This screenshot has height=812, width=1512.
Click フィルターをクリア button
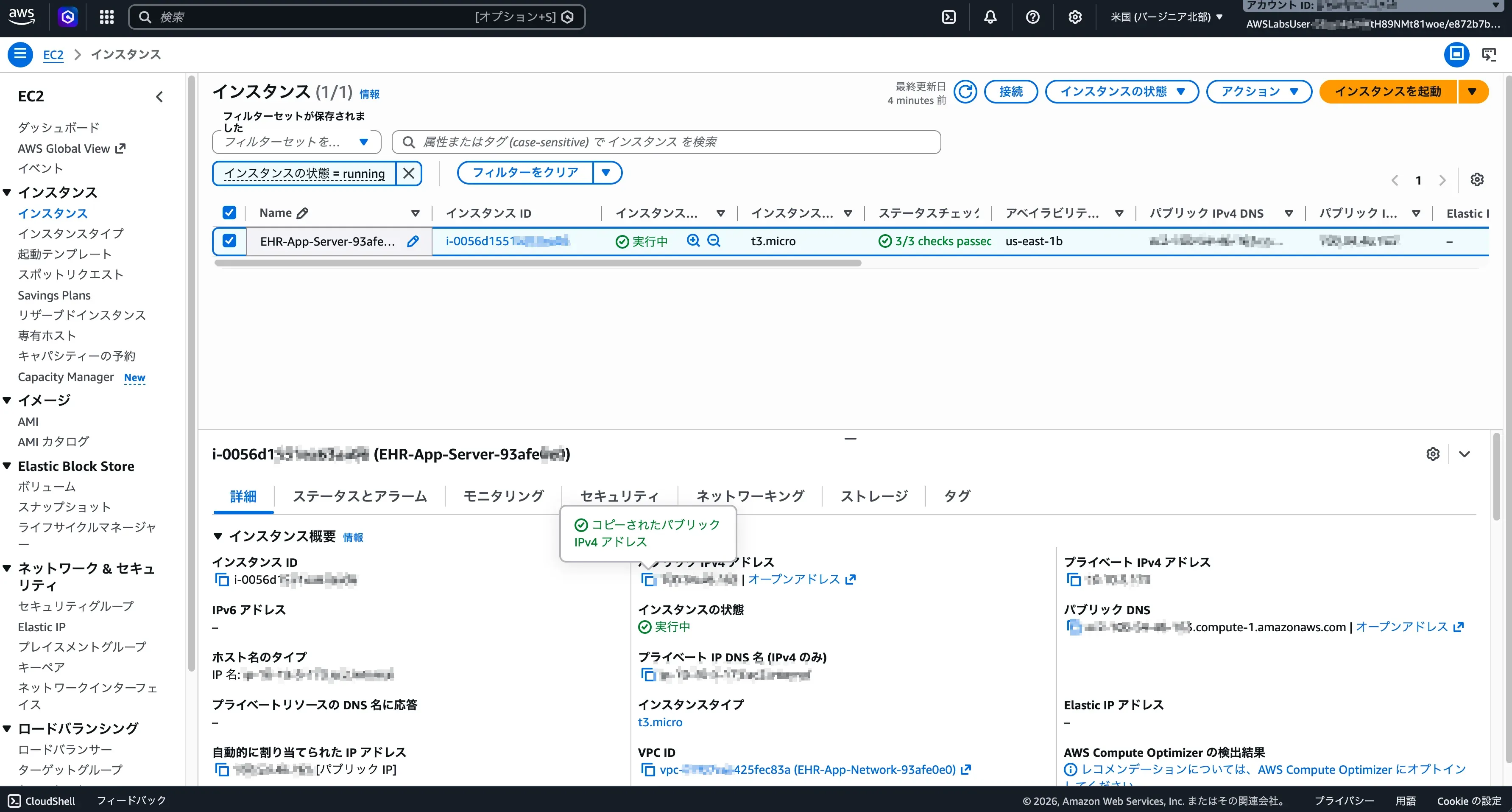click(x=525, y=173)
